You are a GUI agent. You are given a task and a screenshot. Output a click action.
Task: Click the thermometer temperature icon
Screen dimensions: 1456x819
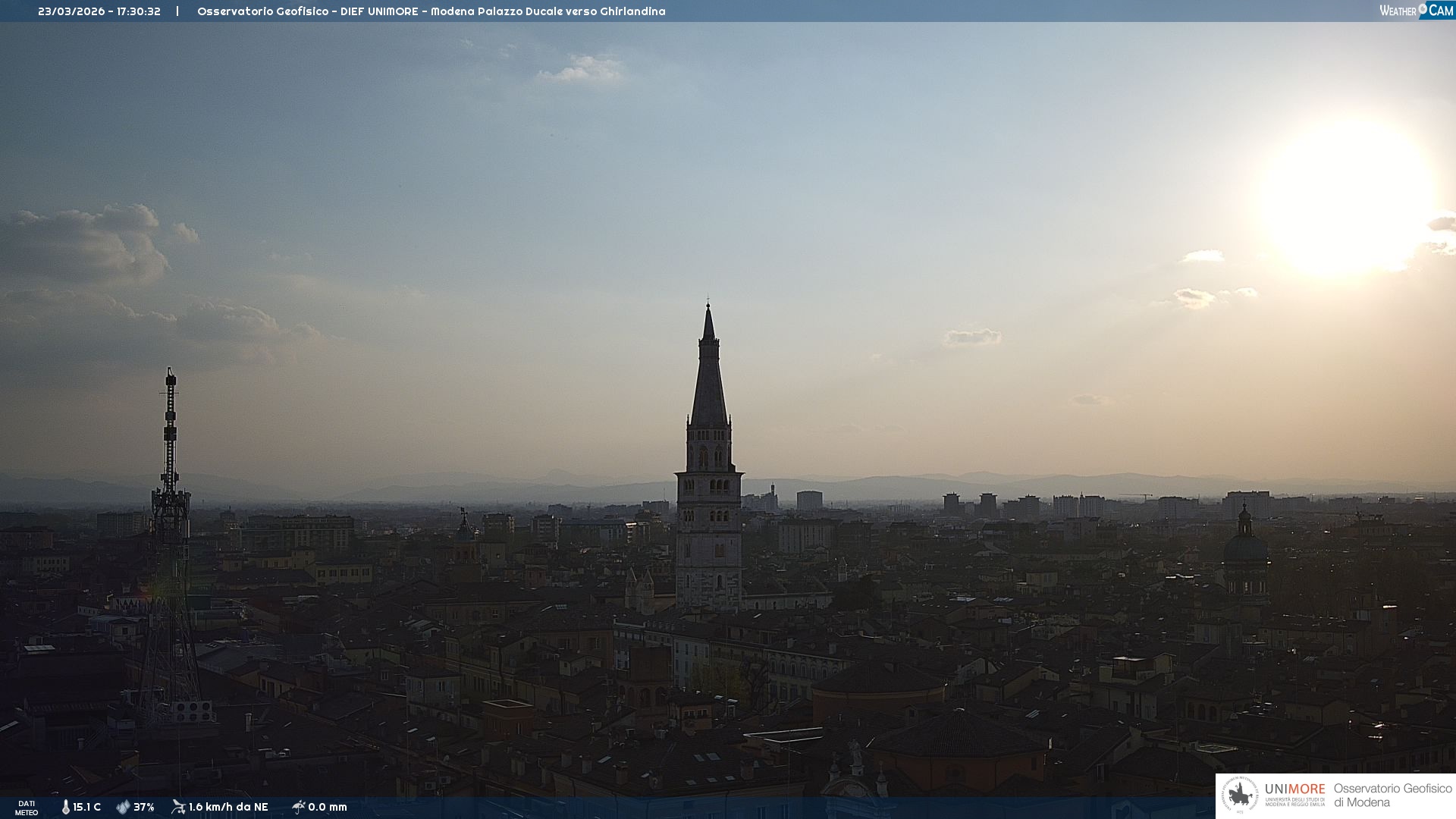pos(66,807)
